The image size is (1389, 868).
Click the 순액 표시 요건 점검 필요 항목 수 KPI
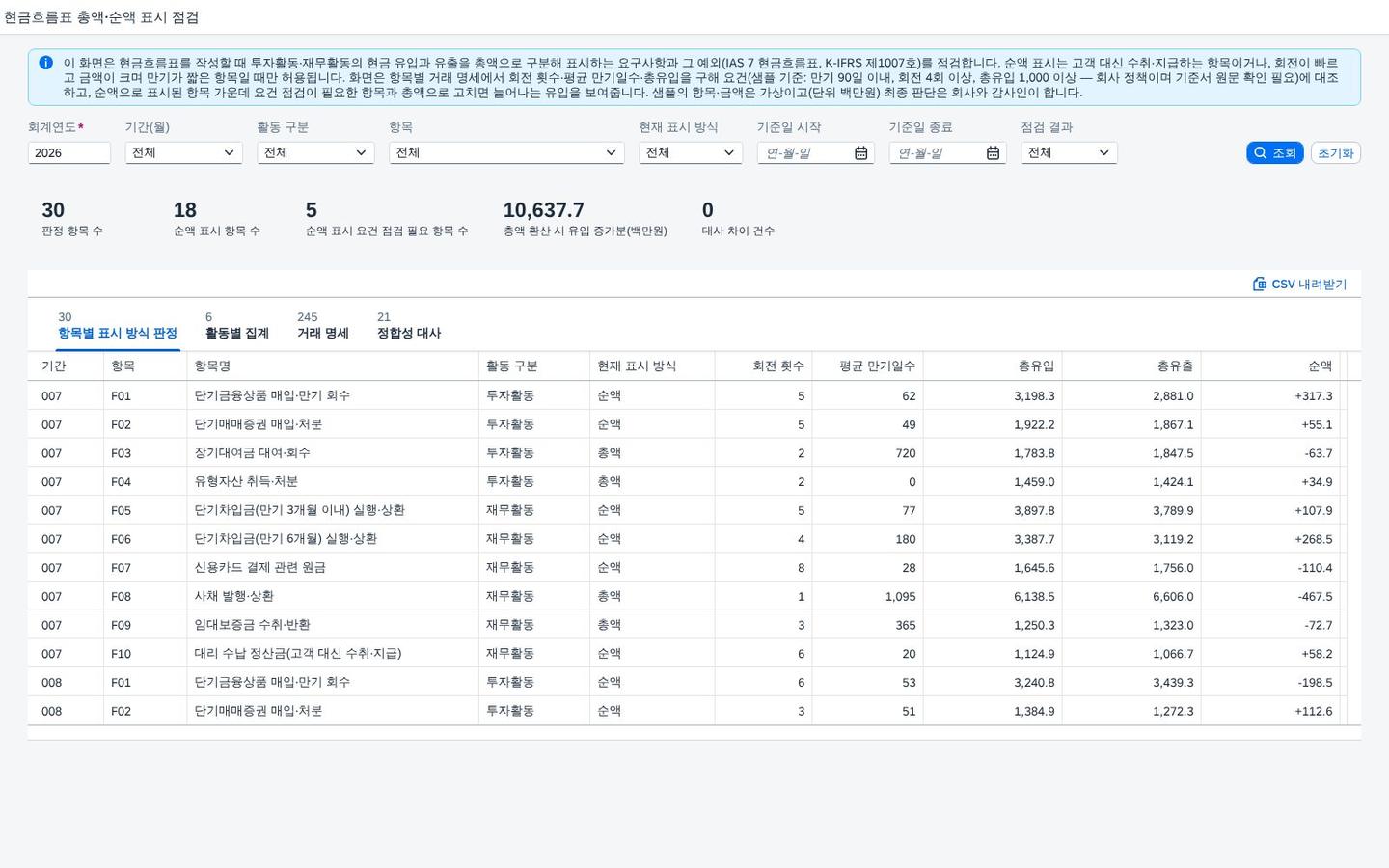coord(387,219)
